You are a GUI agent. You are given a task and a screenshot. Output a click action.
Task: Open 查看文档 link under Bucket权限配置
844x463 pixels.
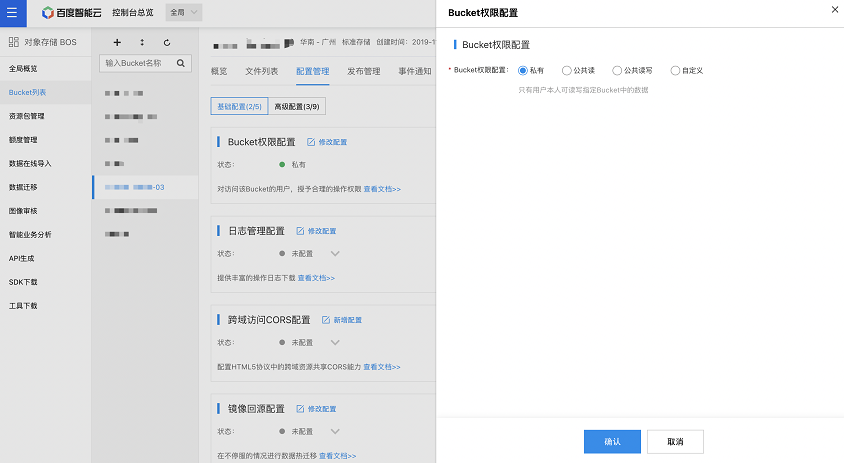382,189
